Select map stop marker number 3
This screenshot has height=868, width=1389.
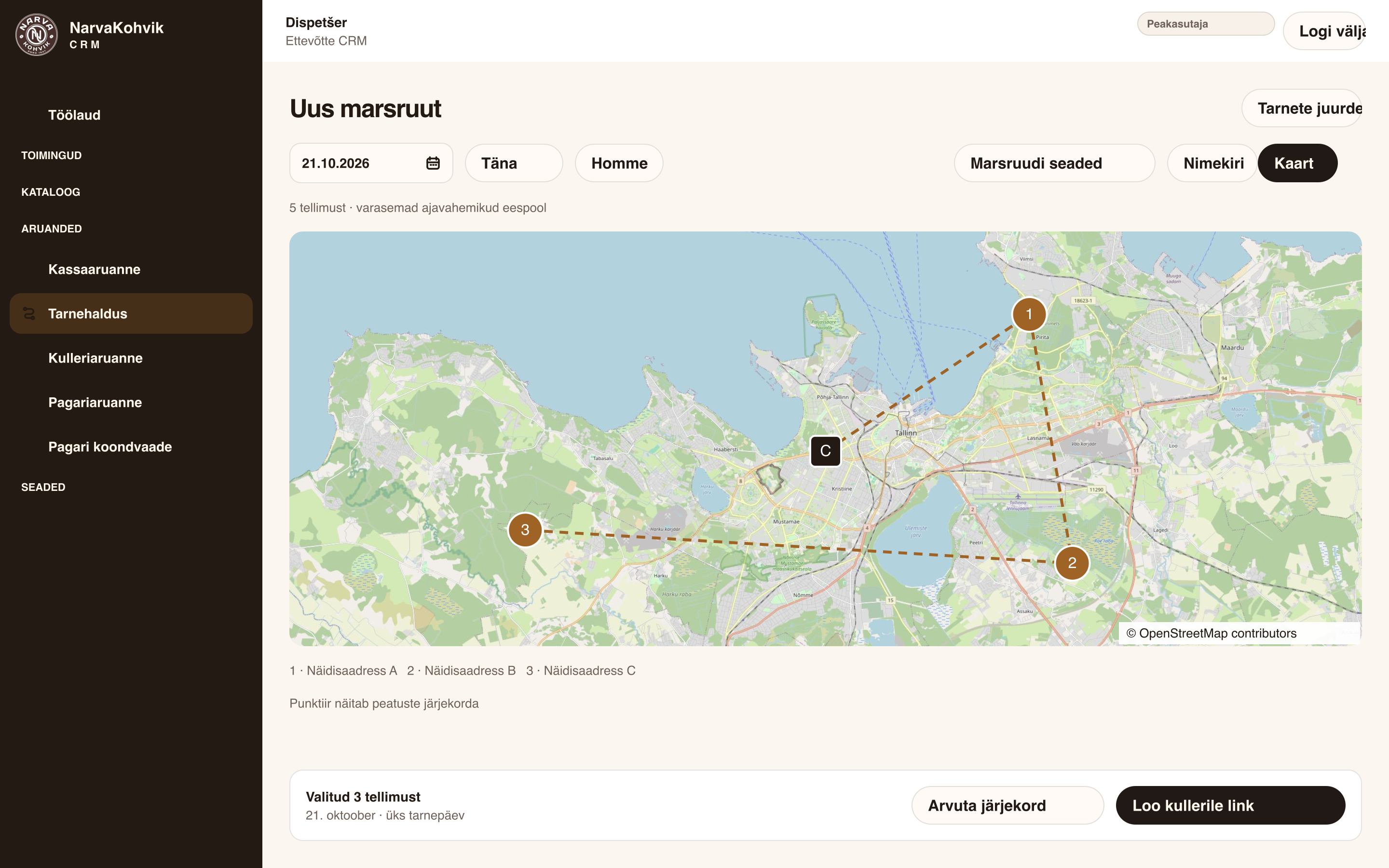point(525,530)
